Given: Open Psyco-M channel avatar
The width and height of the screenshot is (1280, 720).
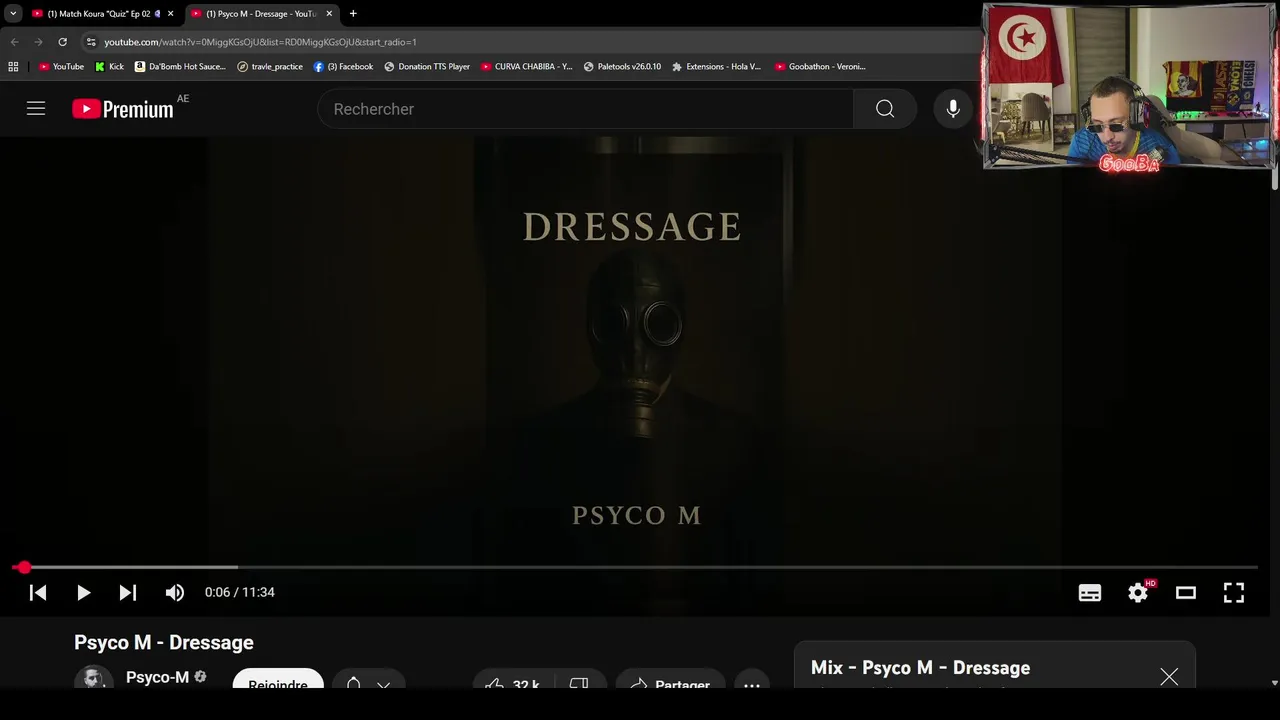Looking at the screenshot, I should [x=93, y=678].
